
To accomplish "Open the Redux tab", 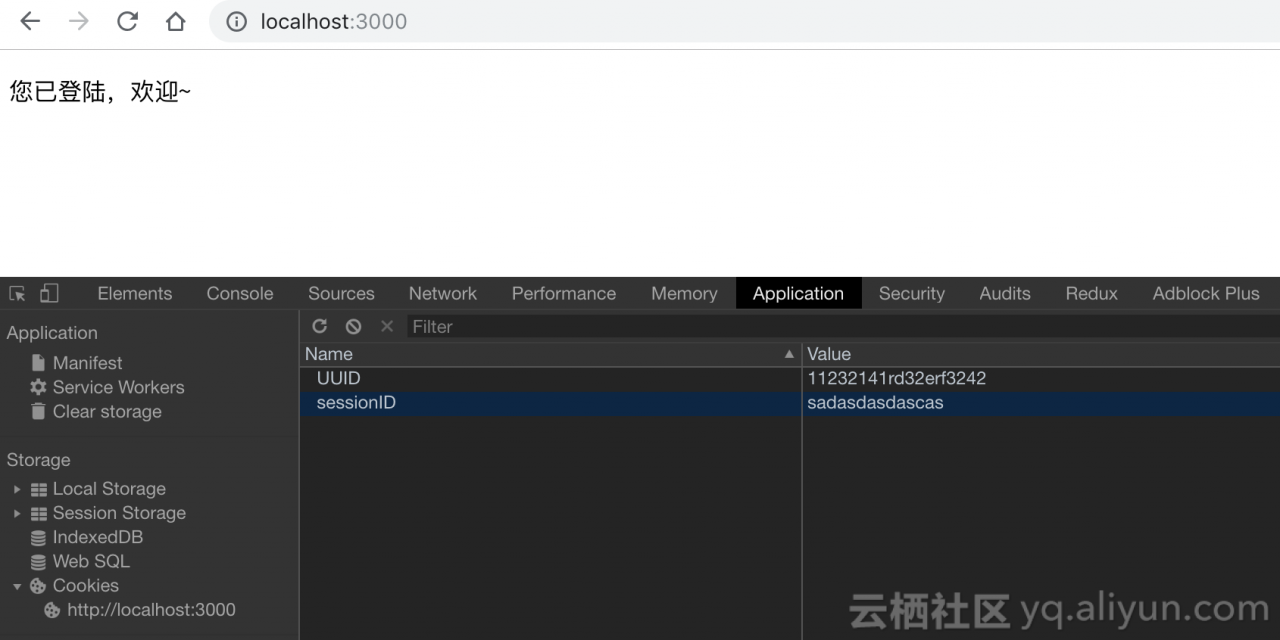I will 1091,293.
